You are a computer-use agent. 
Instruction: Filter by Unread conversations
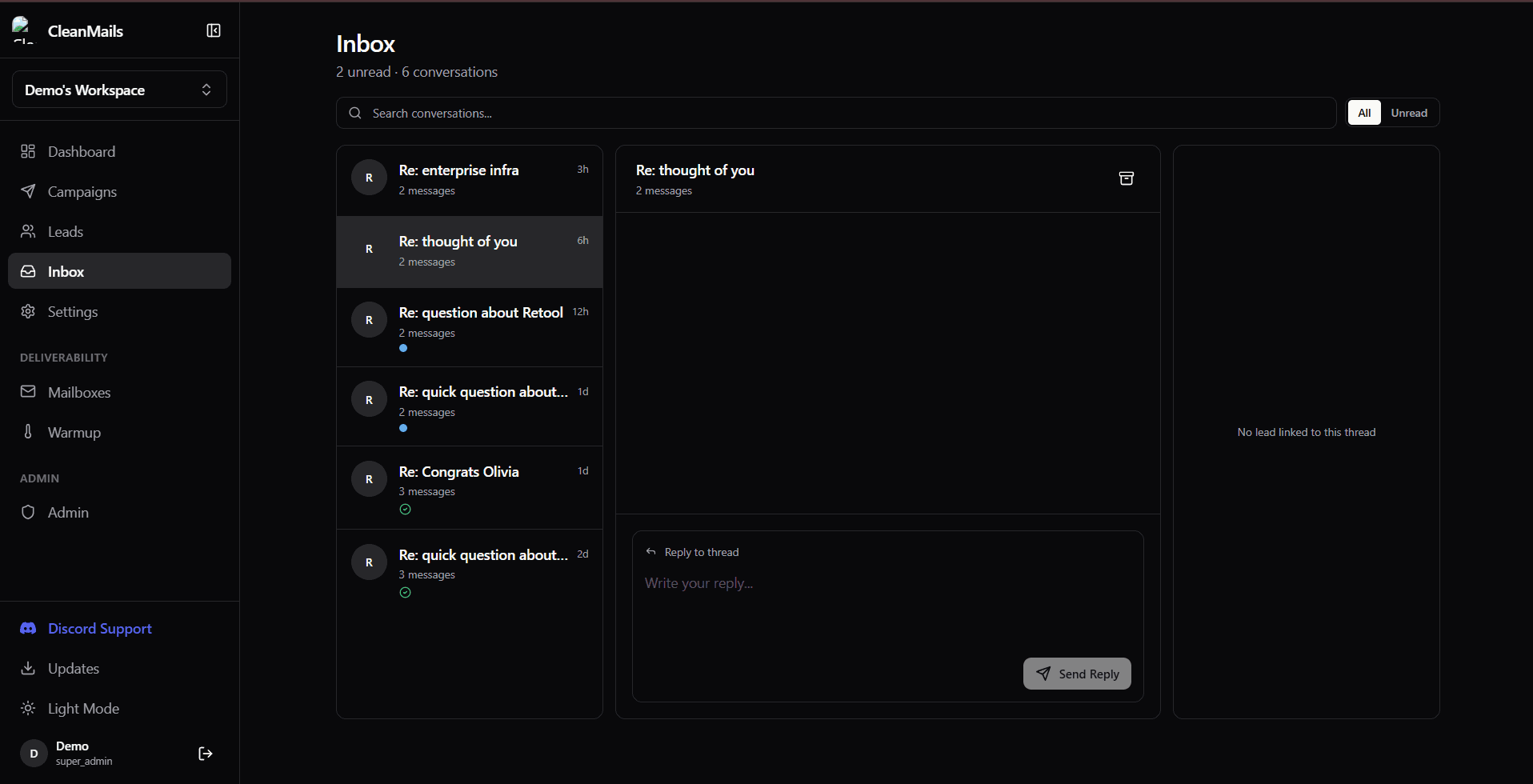point(1409,113)
